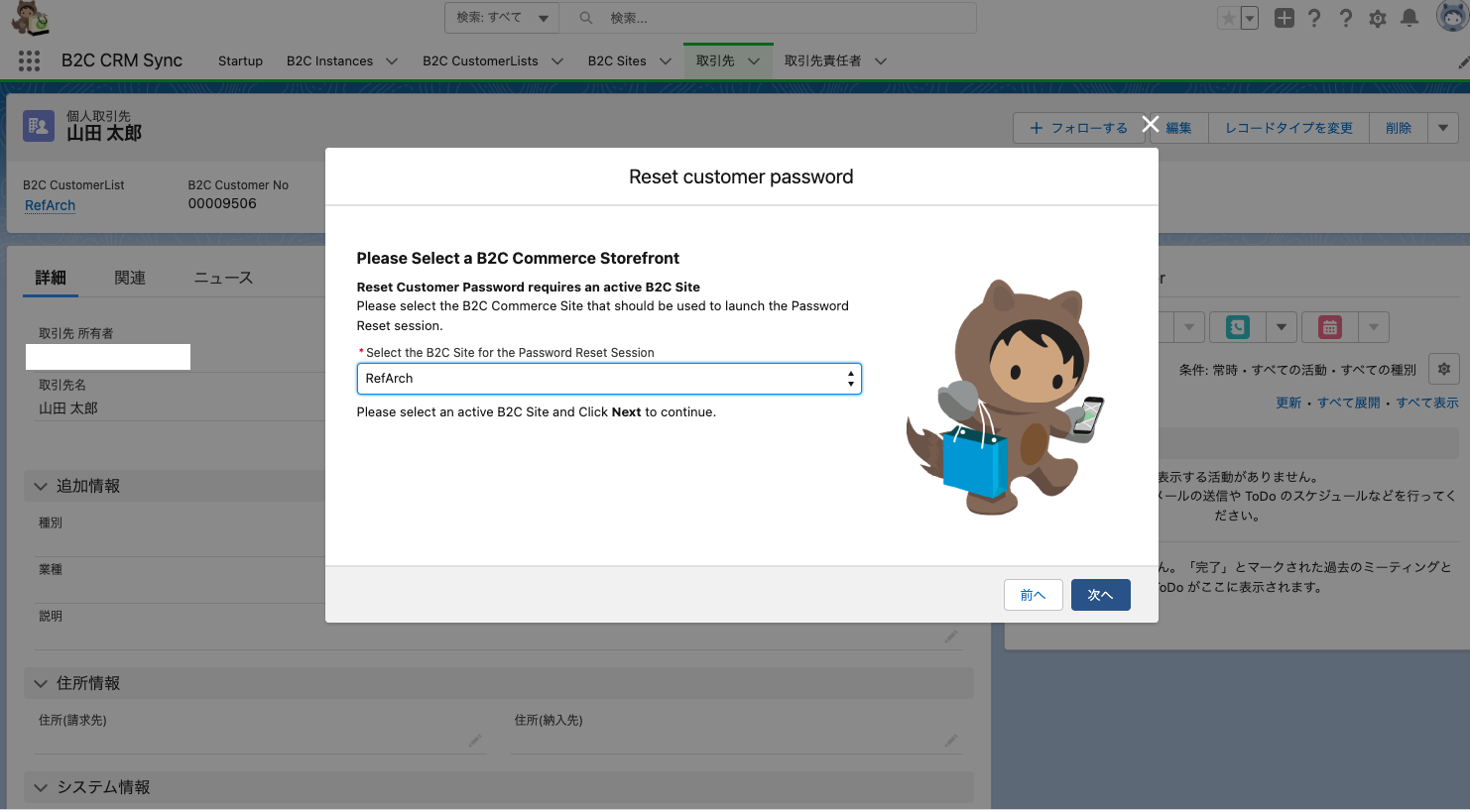Click the 削除 button
This screenshot has height=812, width=1470.
click(x=1399, y=128)
